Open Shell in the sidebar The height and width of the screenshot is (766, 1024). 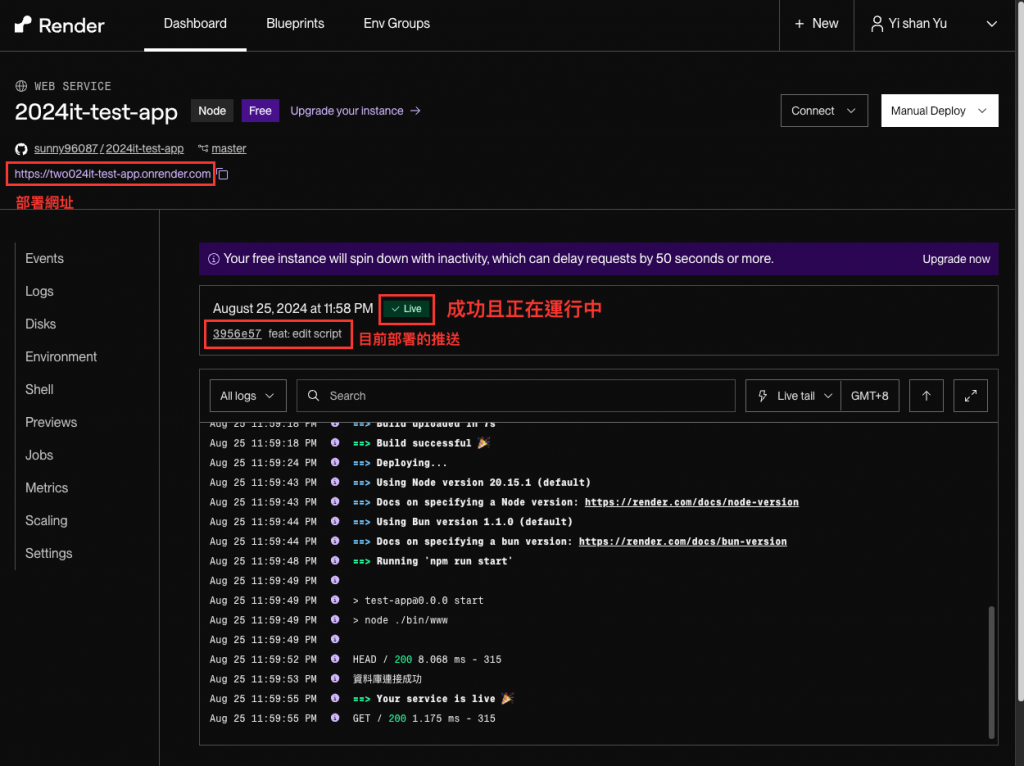39,389
